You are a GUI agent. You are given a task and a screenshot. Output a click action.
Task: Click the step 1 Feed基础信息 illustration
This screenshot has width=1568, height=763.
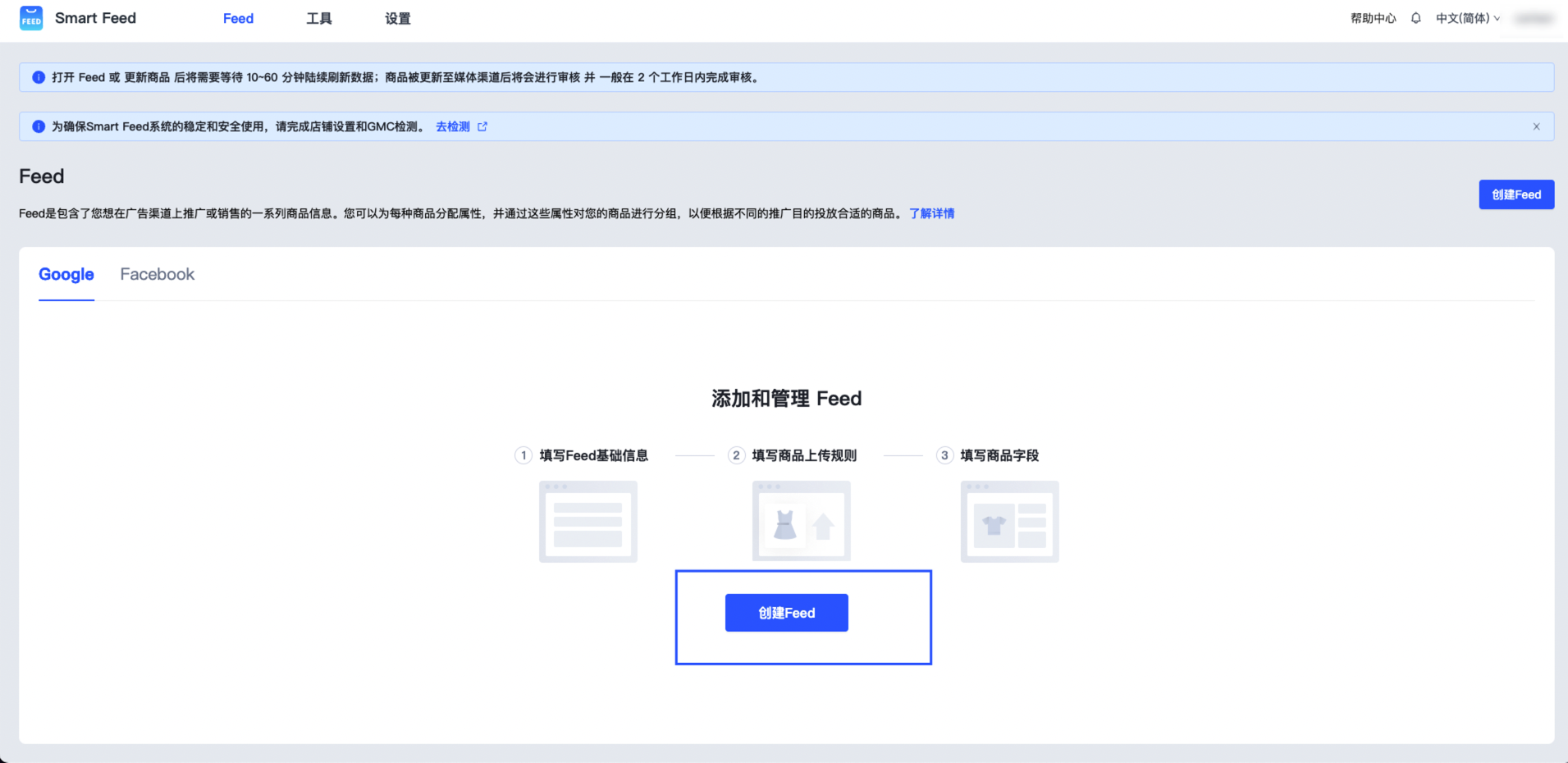click(587, 521)
